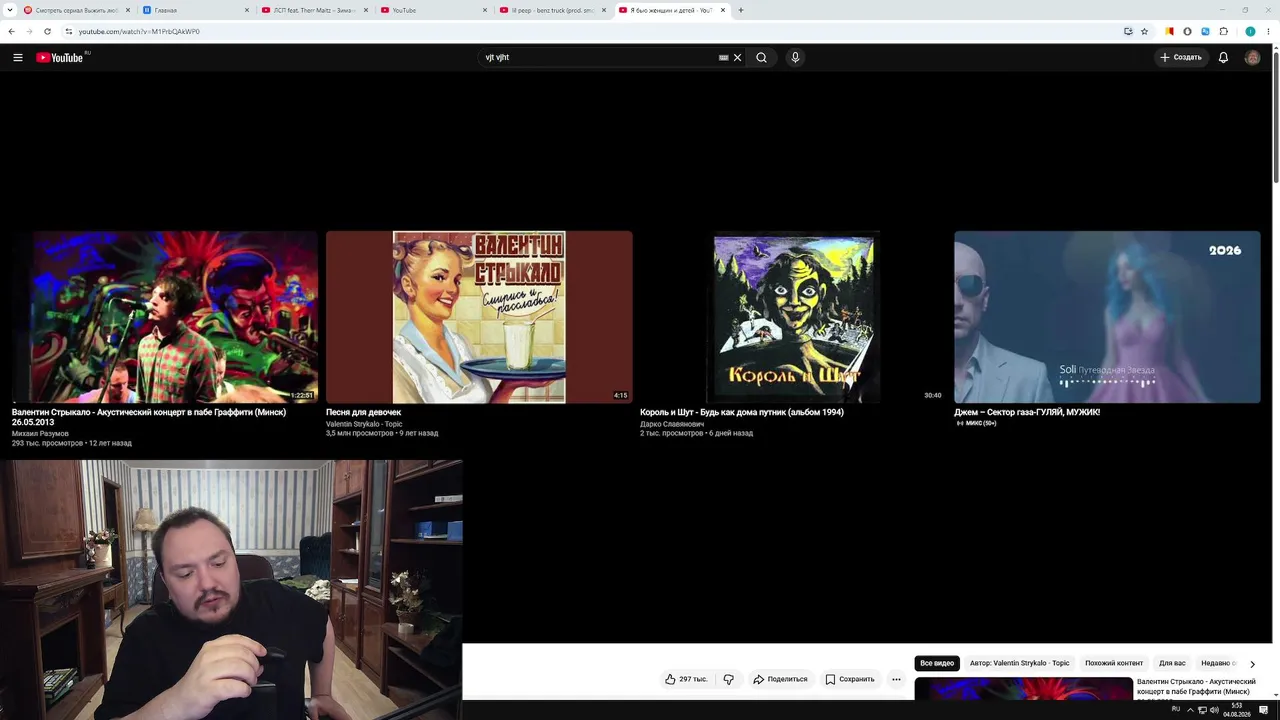Clear the search query with the X

tap(737, 57)
